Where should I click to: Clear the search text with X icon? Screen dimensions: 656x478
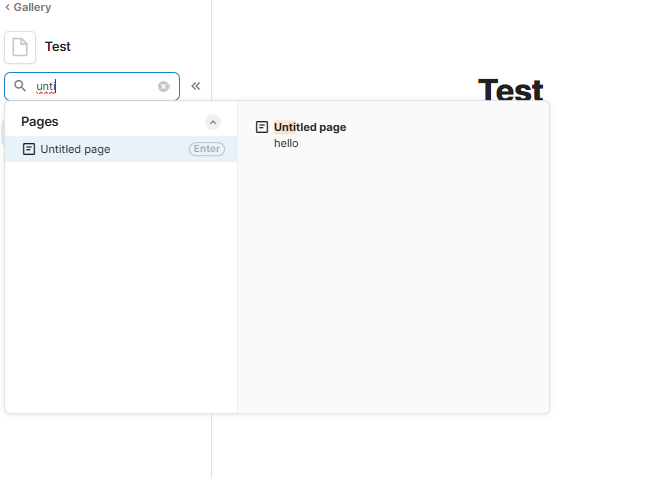click(x=164, y=86)
